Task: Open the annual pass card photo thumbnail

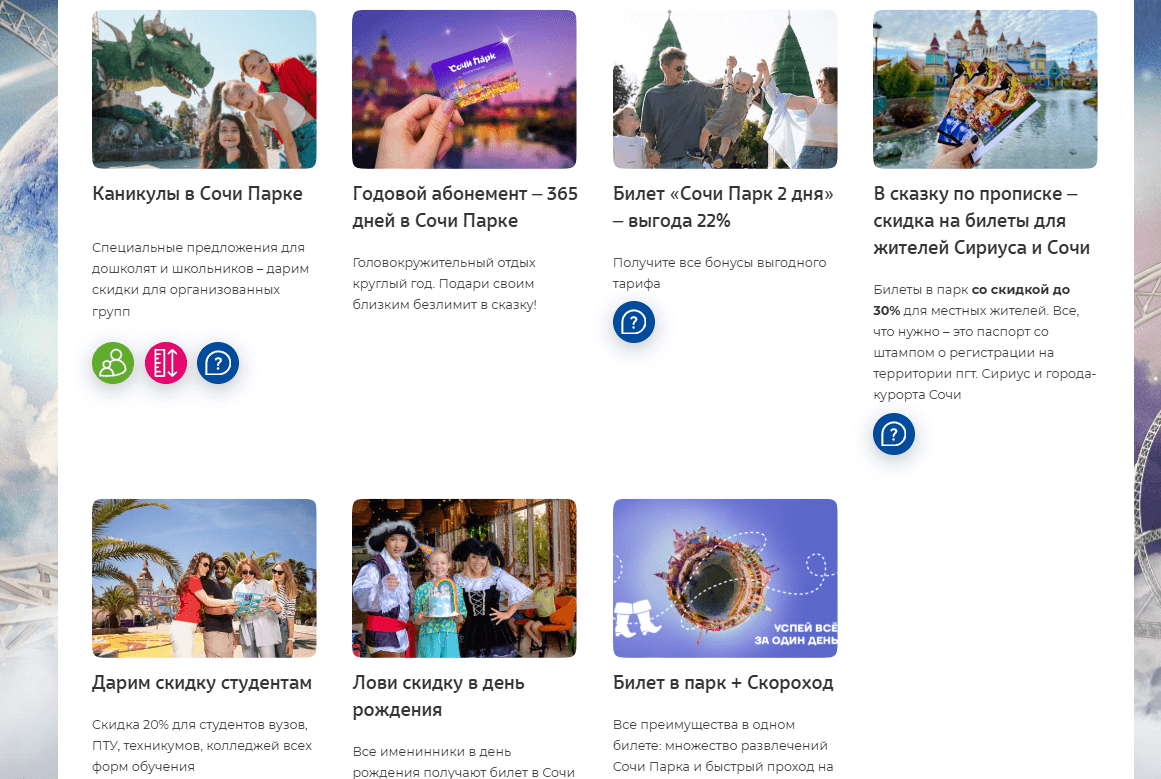Action: [x=464, y=89]
